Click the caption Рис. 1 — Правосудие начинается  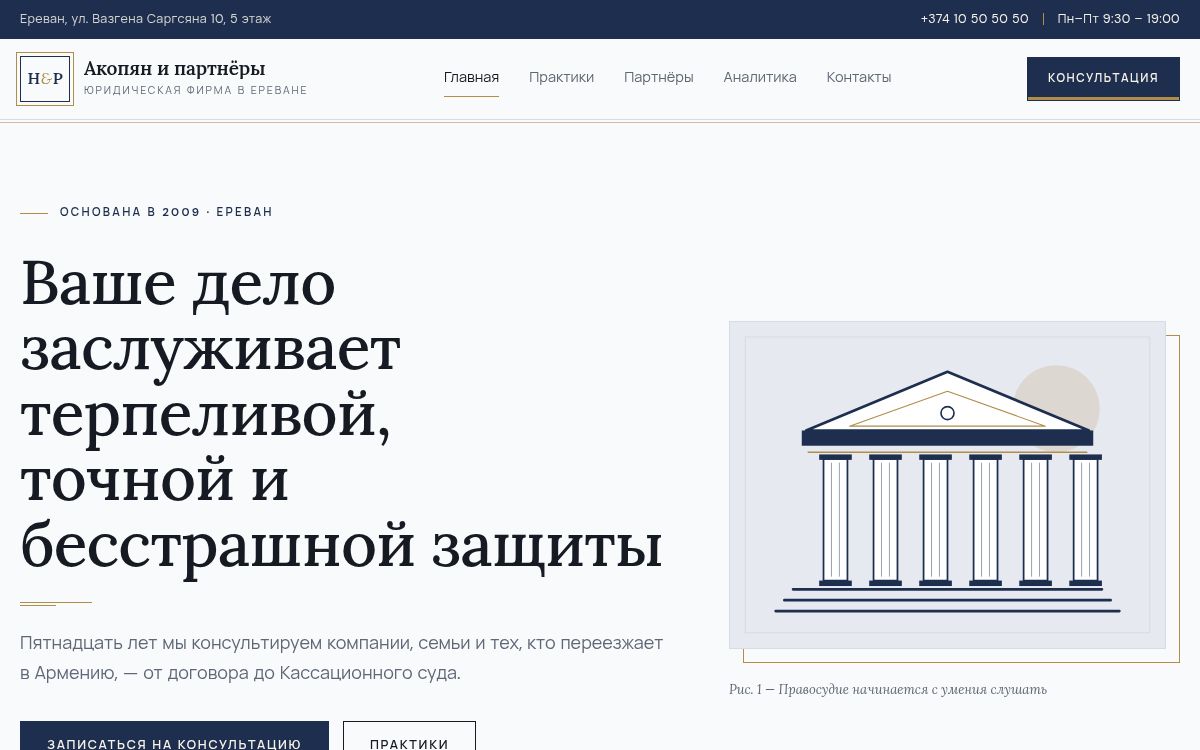coord(888,689)
